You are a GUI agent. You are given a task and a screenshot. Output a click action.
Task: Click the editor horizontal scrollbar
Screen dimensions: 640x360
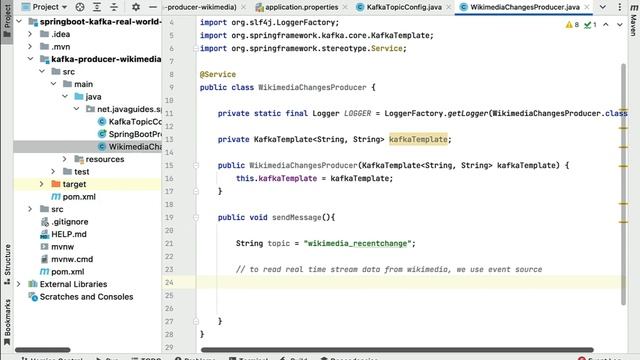coord(397,350)
